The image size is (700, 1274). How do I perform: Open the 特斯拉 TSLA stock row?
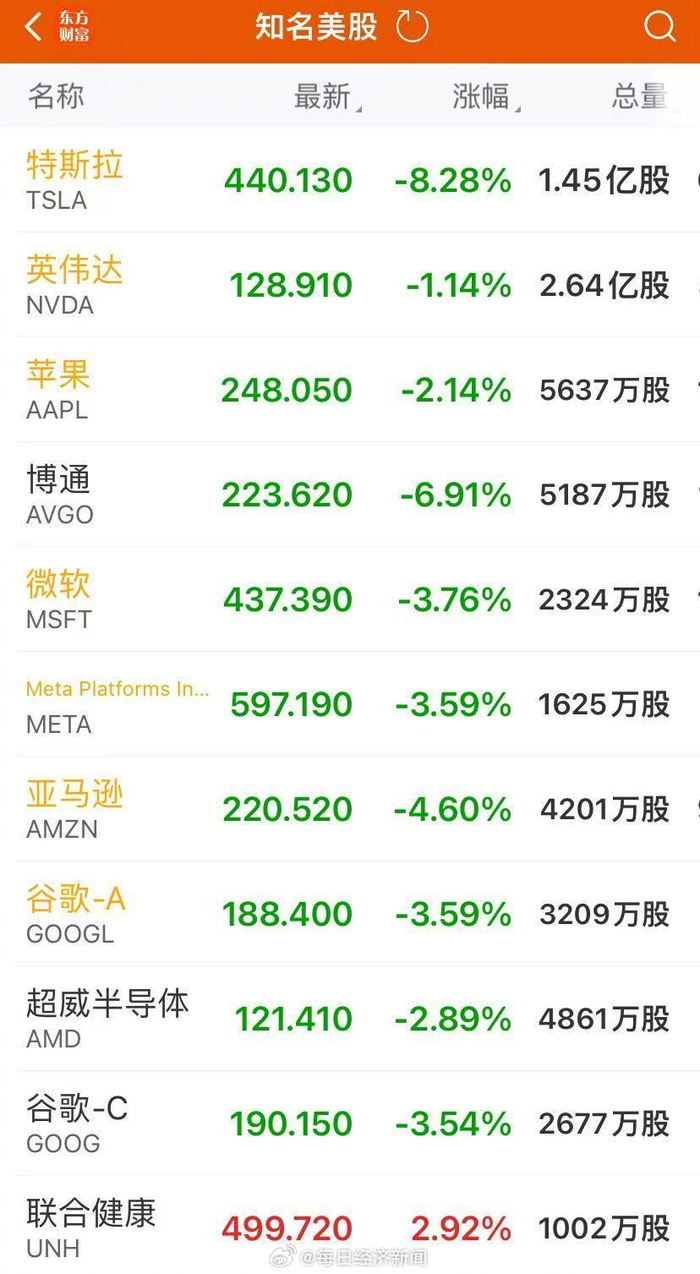(350, 182)
